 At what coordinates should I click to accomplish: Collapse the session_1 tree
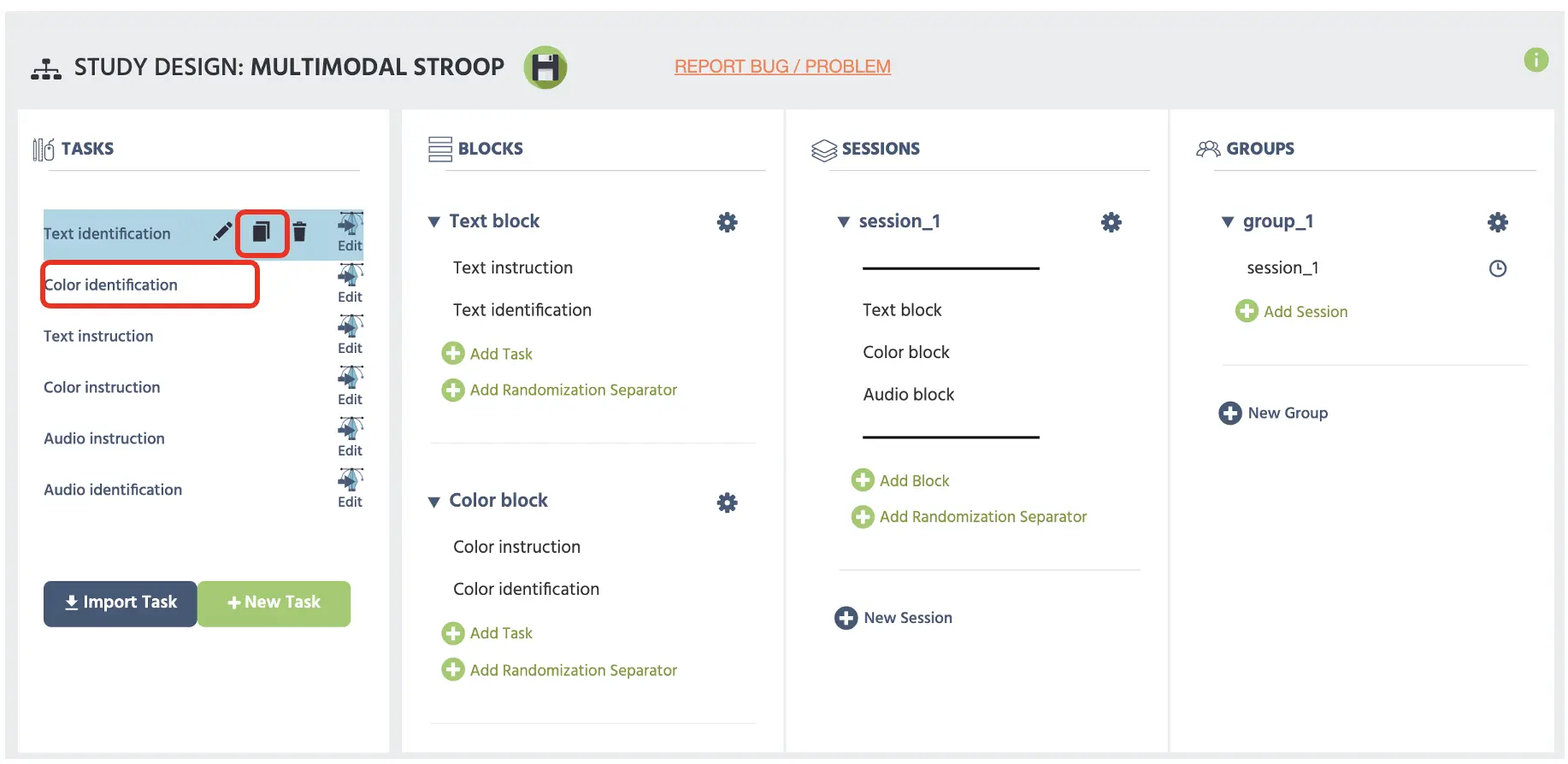point(844,222)
